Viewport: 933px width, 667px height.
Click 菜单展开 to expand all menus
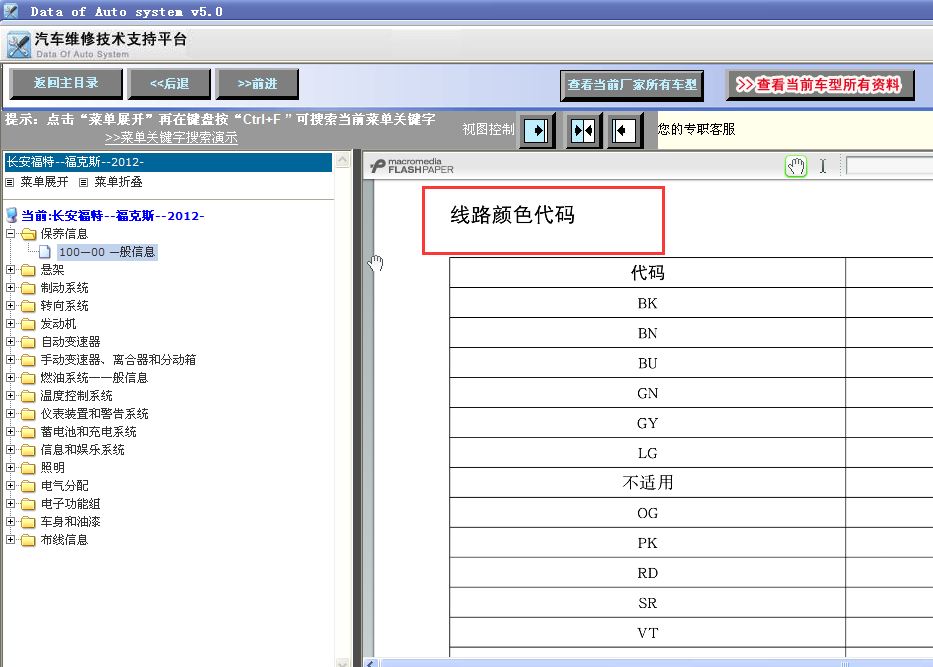point(44,182)
